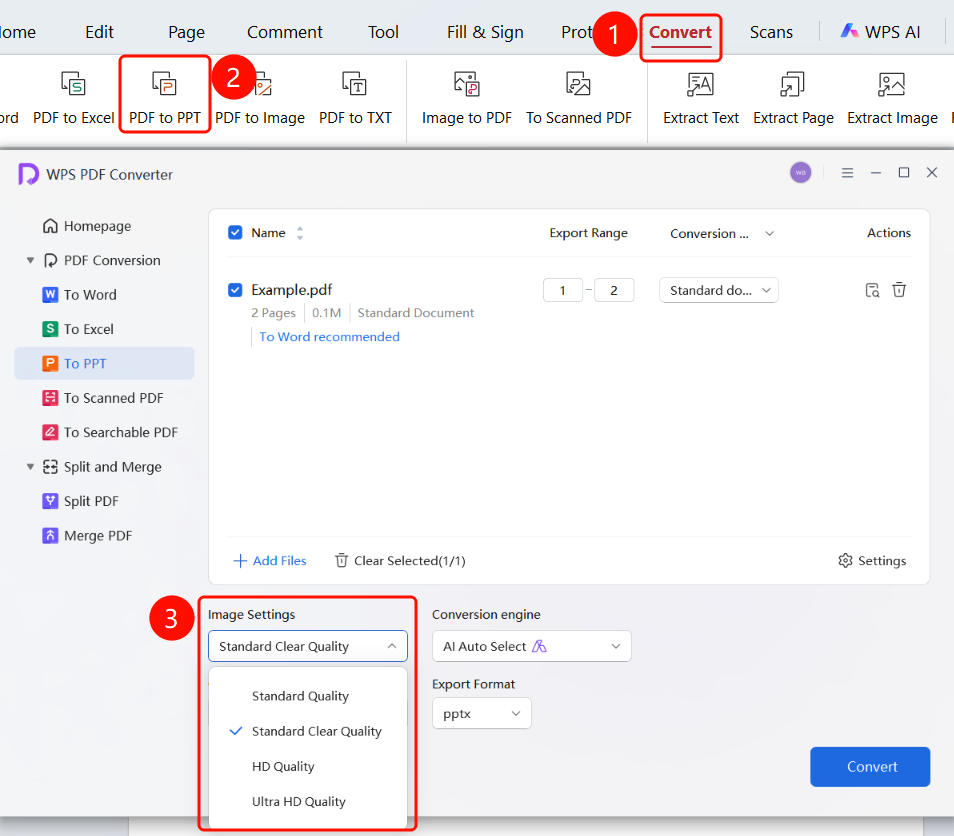Click the user account avatar
This screenshot has height=836, width=954.
click(801, 173)
